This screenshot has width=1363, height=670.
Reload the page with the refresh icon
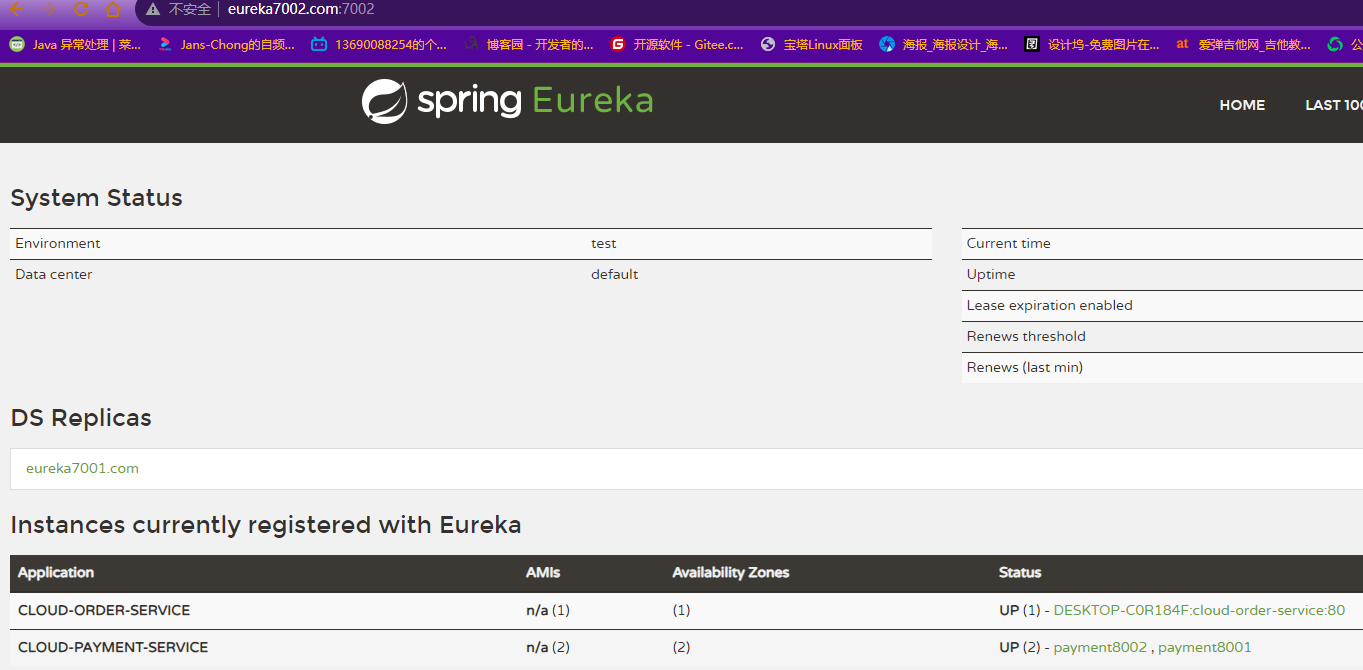(81, 9)
